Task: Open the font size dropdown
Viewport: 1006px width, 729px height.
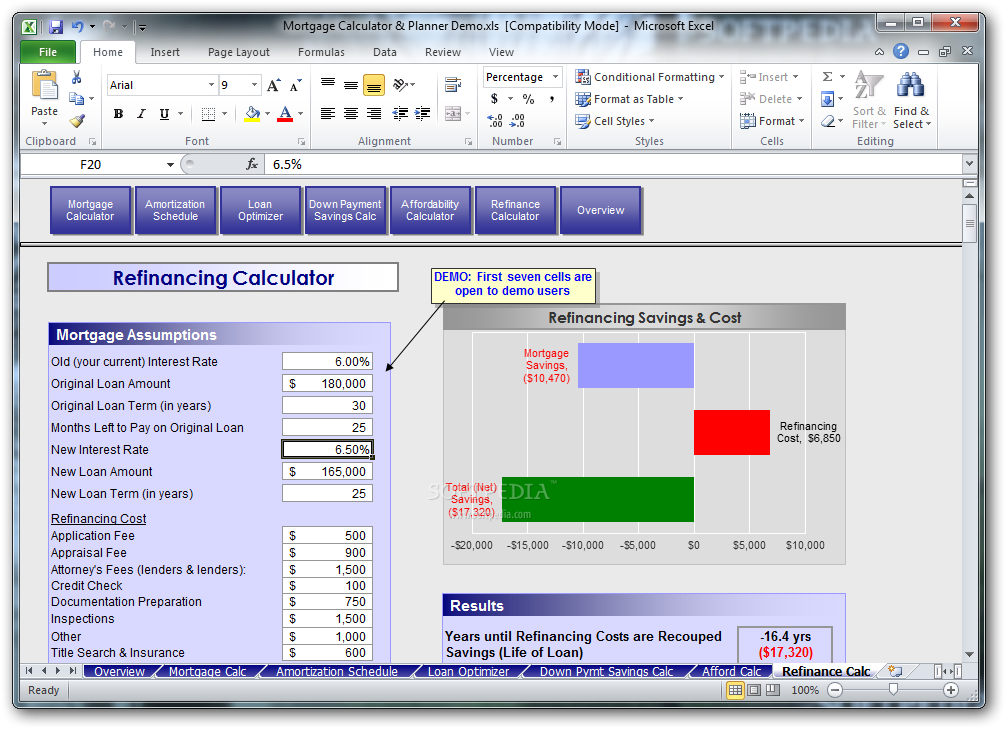Action: coord(254,85)
